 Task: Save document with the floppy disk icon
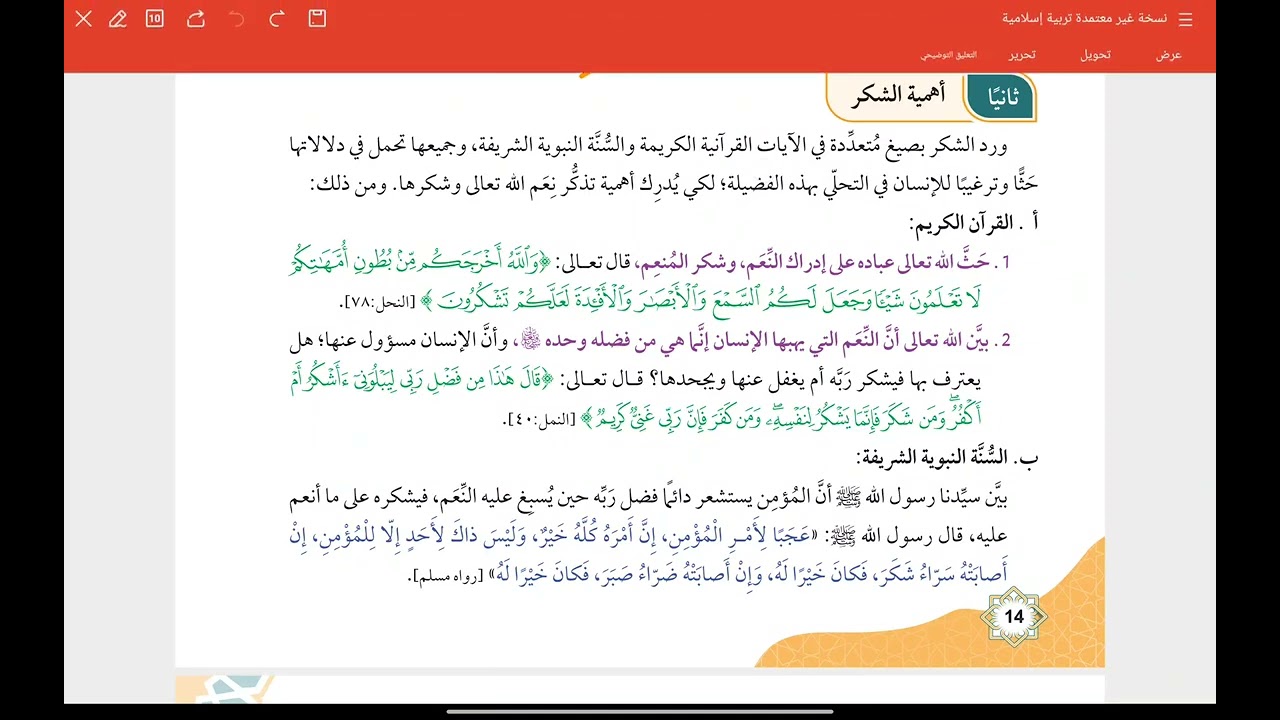[317, 18]
